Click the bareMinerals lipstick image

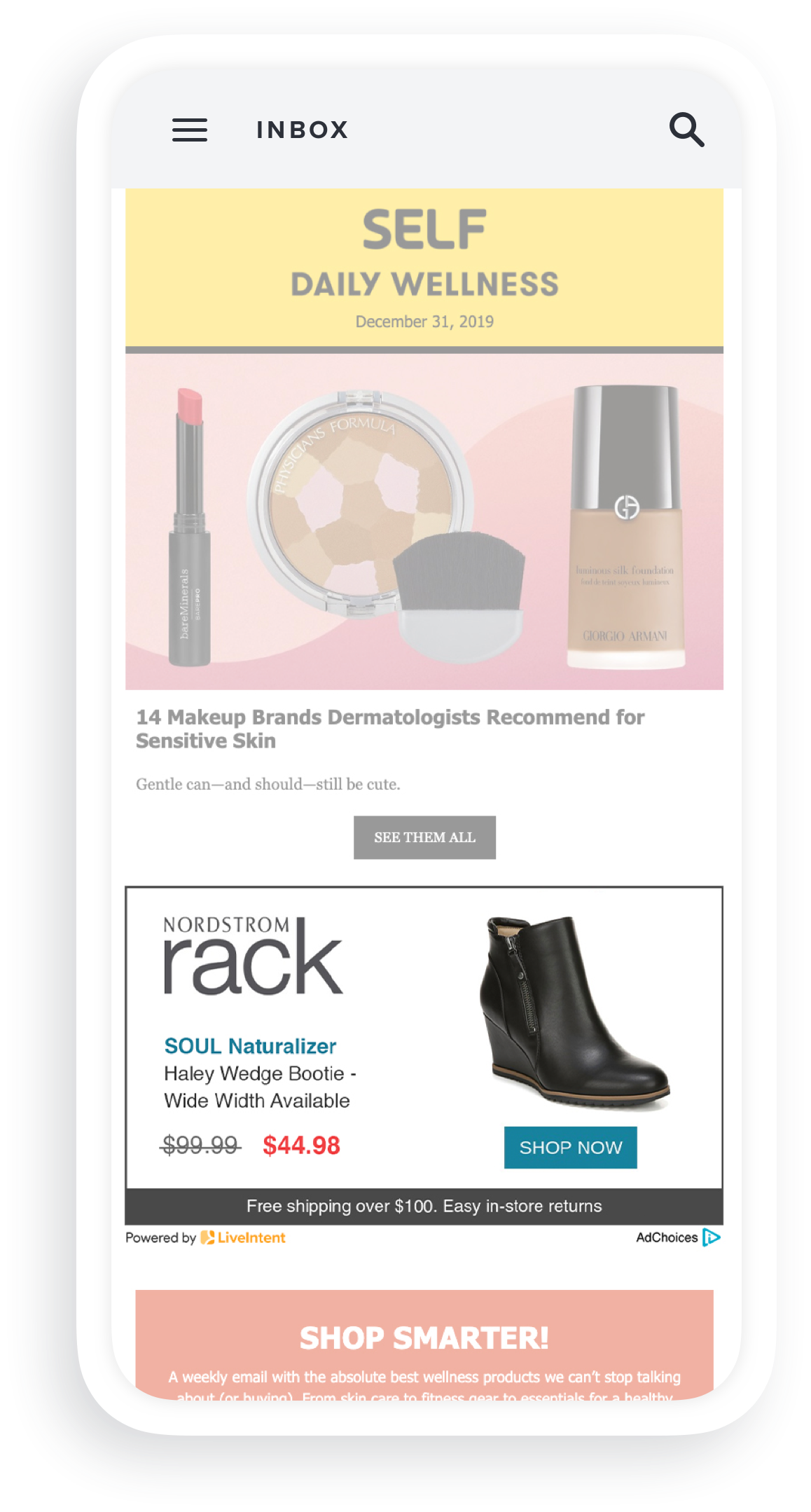189,526
